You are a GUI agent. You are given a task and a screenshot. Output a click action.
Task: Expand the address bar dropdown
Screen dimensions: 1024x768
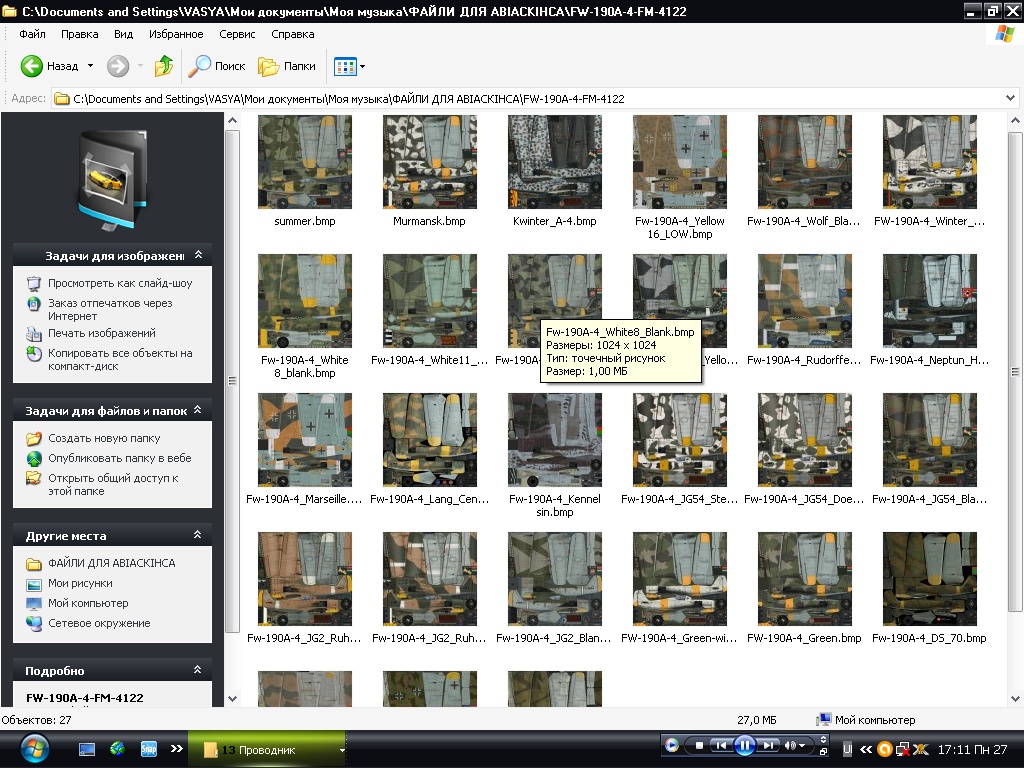coord(1012,99)
